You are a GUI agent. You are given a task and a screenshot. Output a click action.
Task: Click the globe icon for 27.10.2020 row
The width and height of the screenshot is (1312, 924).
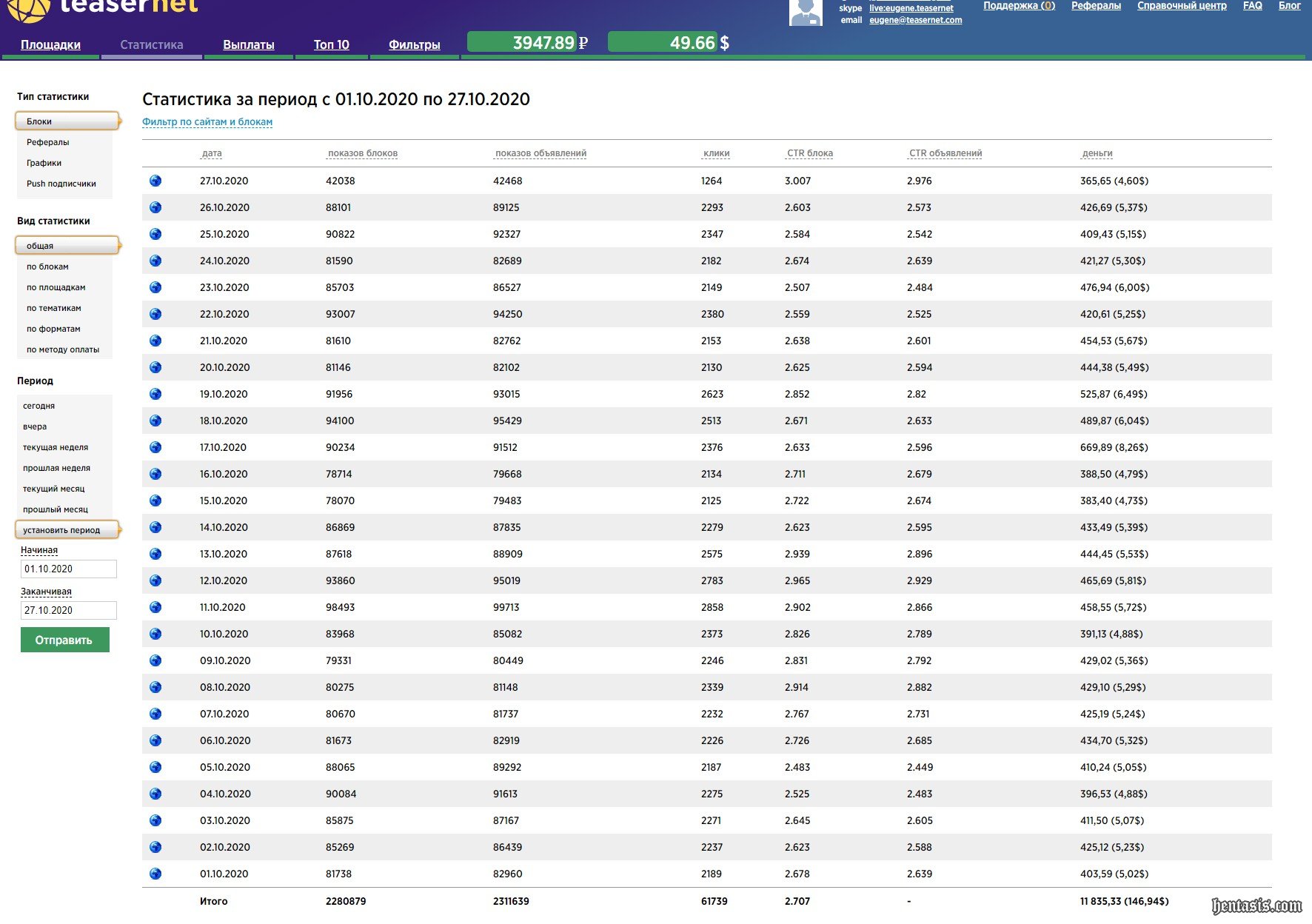(155, 181)
